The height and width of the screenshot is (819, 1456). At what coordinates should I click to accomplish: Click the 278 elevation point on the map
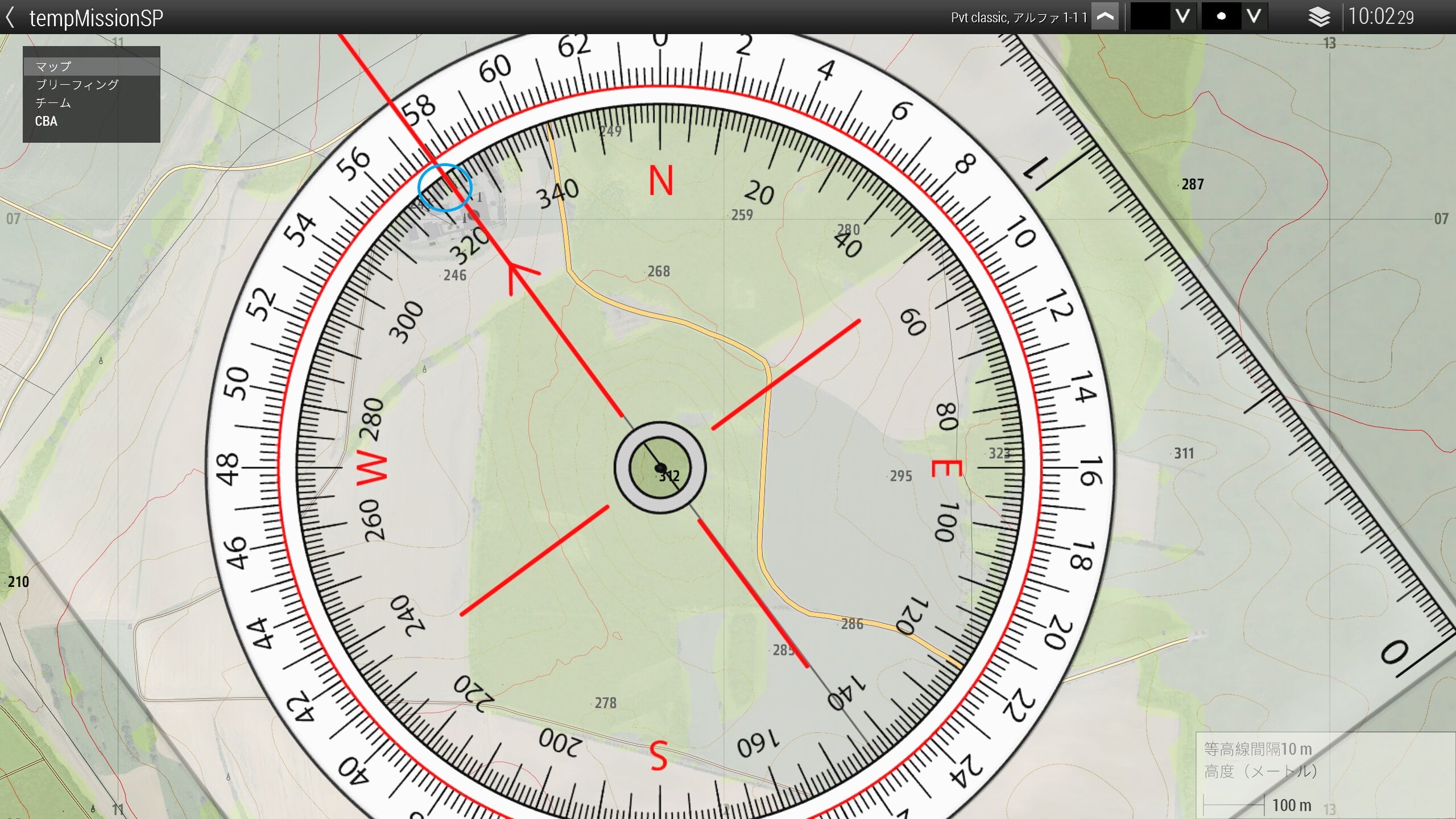[x=605, y=703]
